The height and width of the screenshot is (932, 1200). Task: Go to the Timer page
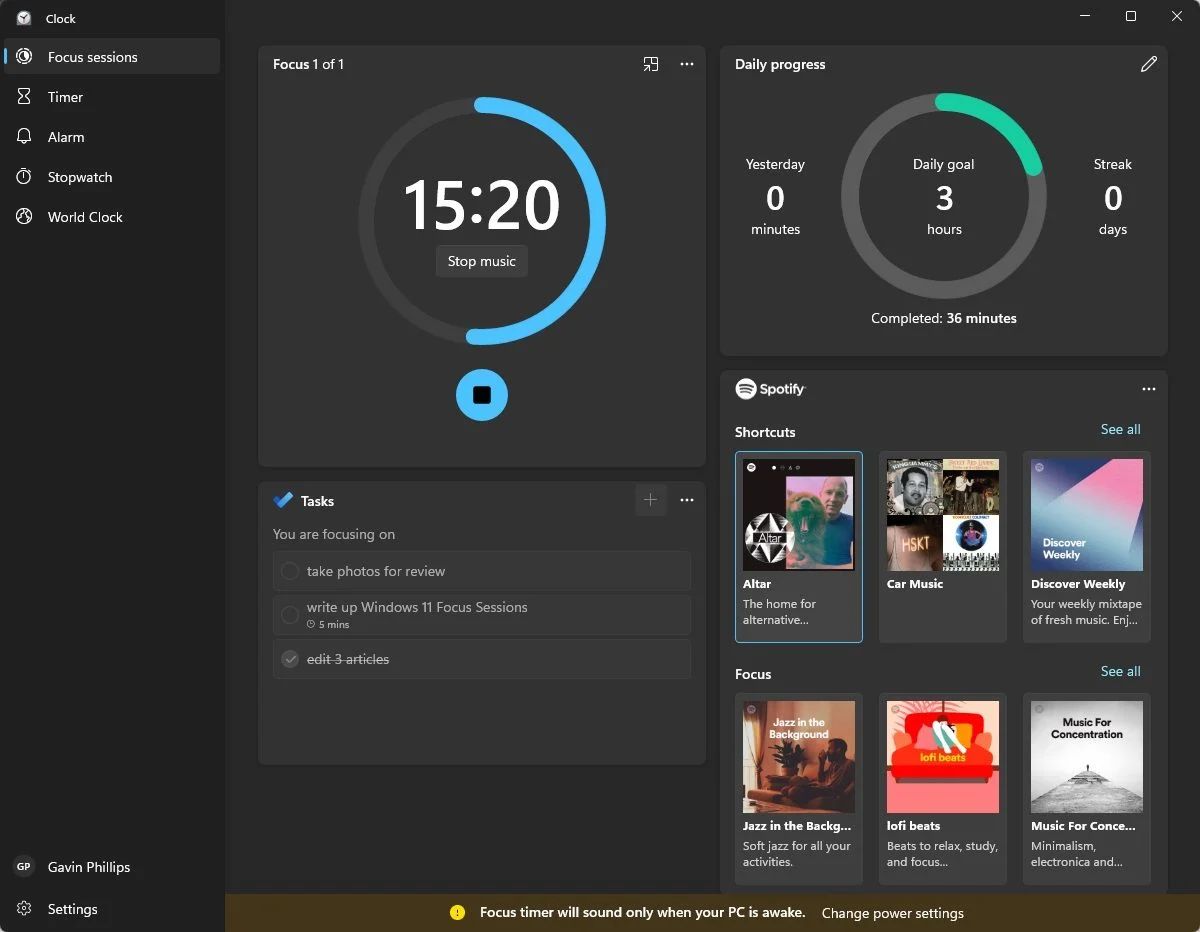112,97
